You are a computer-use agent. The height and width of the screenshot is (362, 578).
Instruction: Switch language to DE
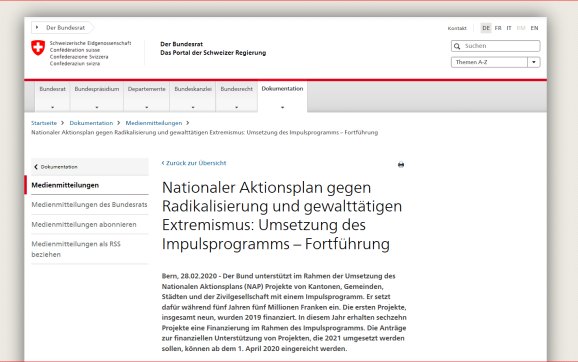coord(486,28)
